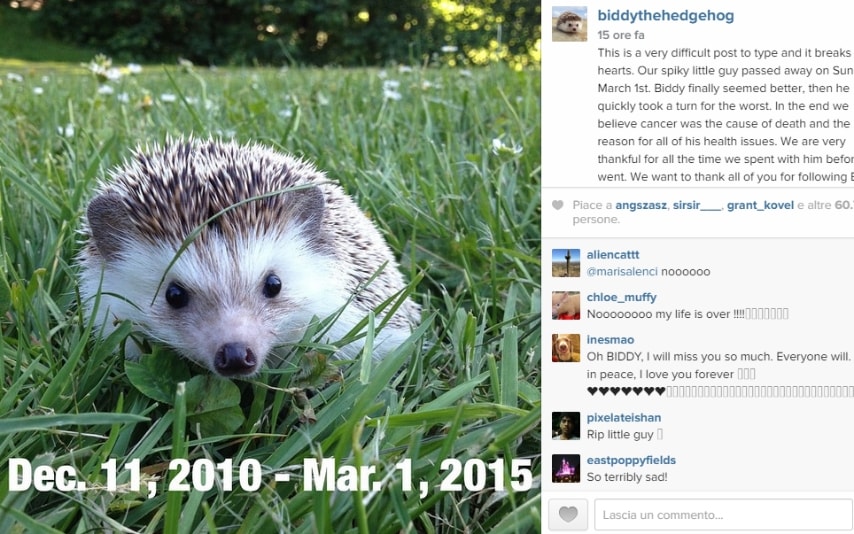854x534 pixels.
Task: Open biddythehedgehog profile avatar
Action: pos(569,24)
